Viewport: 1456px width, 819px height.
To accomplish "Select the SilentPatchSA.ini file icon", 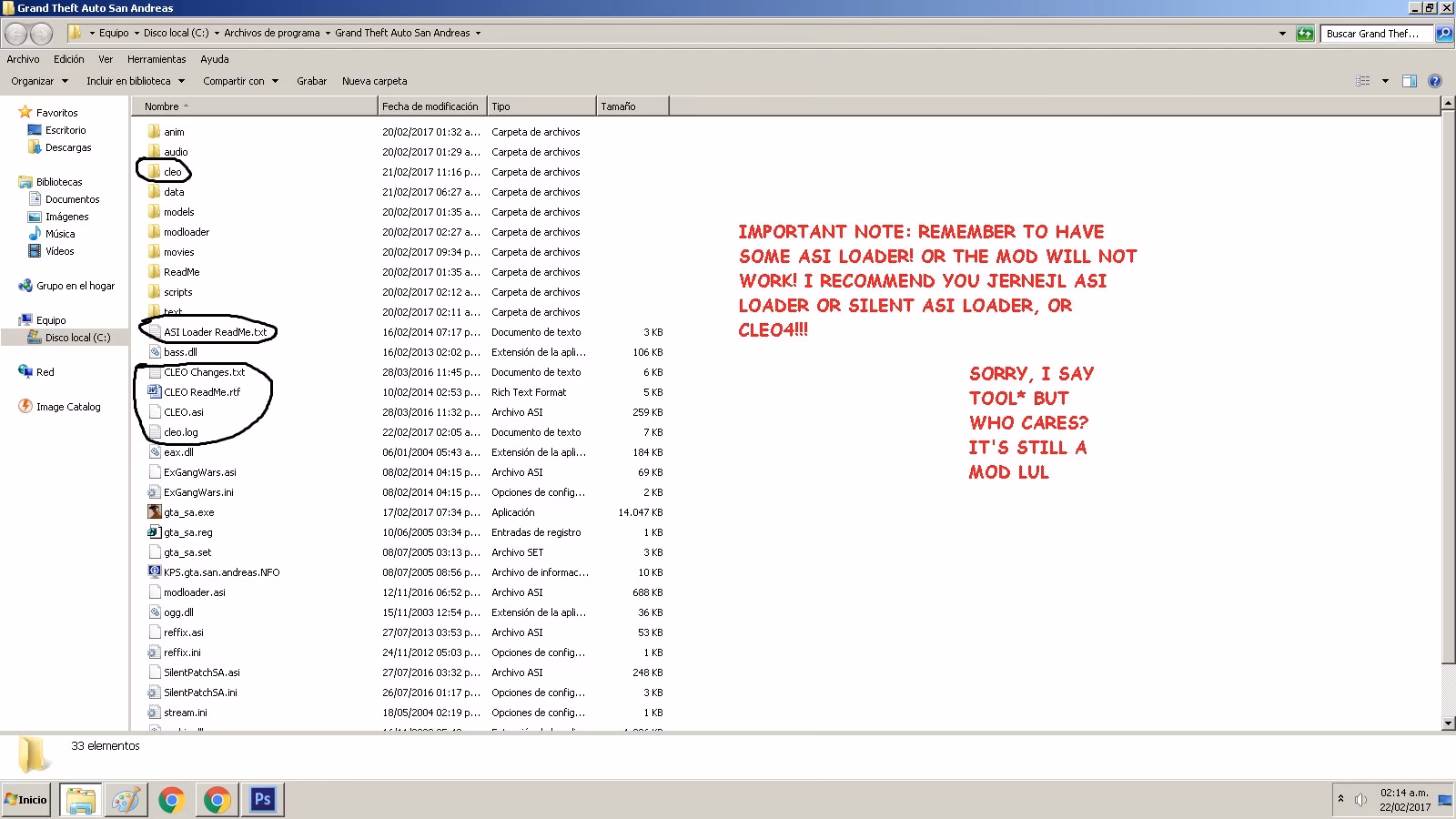I will click(155, 693).
